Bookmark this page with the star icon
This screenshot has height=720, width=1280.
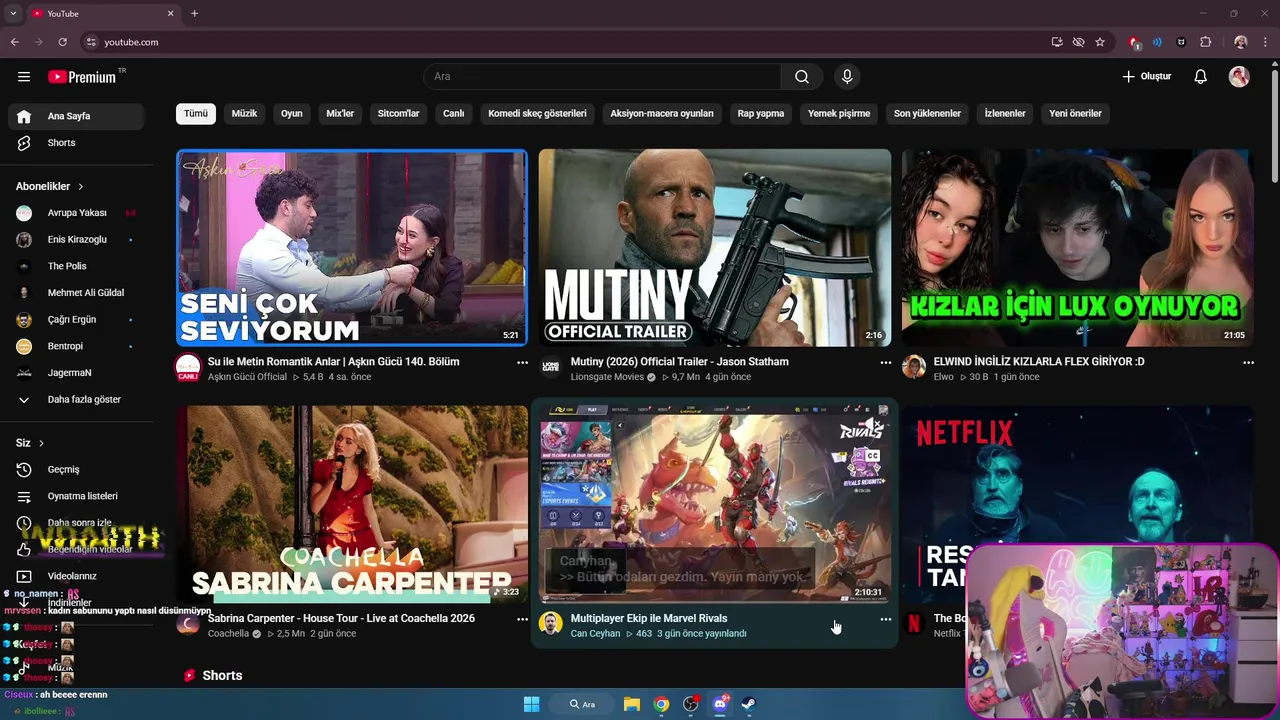1100,42
